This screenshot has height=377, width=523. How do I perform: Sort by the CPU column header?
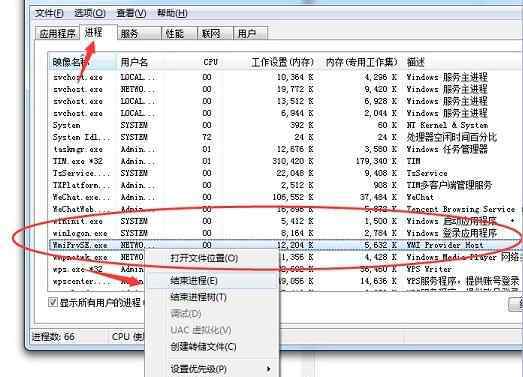211,62
